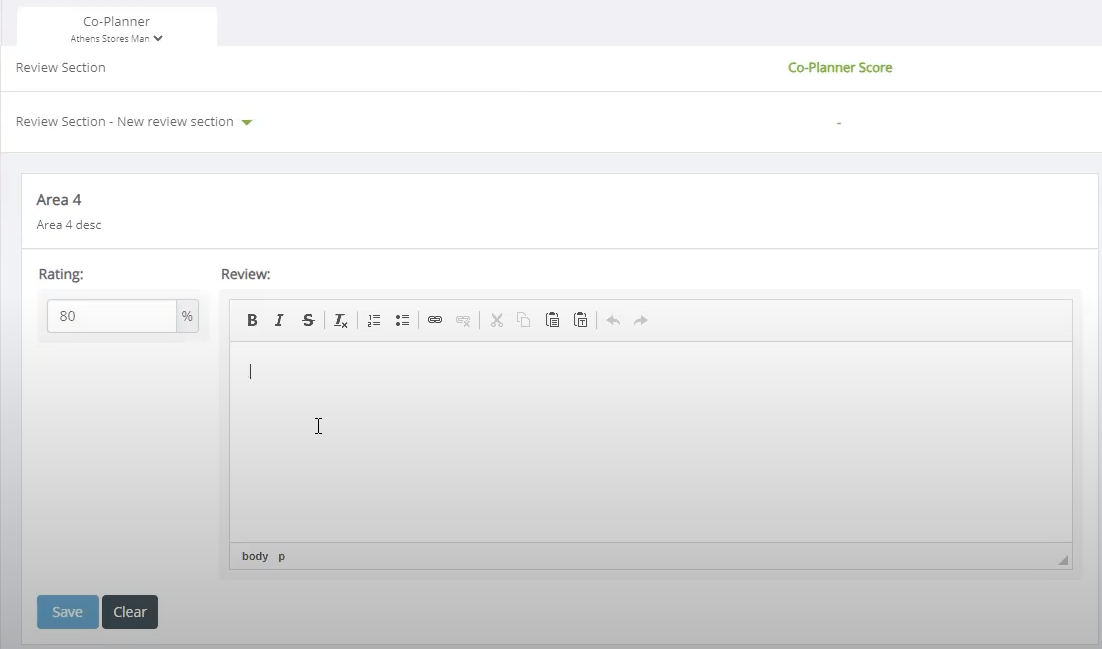Insert a link with the chain icon
Viewport: 1102px width, 649px height.
pos(435,320)
